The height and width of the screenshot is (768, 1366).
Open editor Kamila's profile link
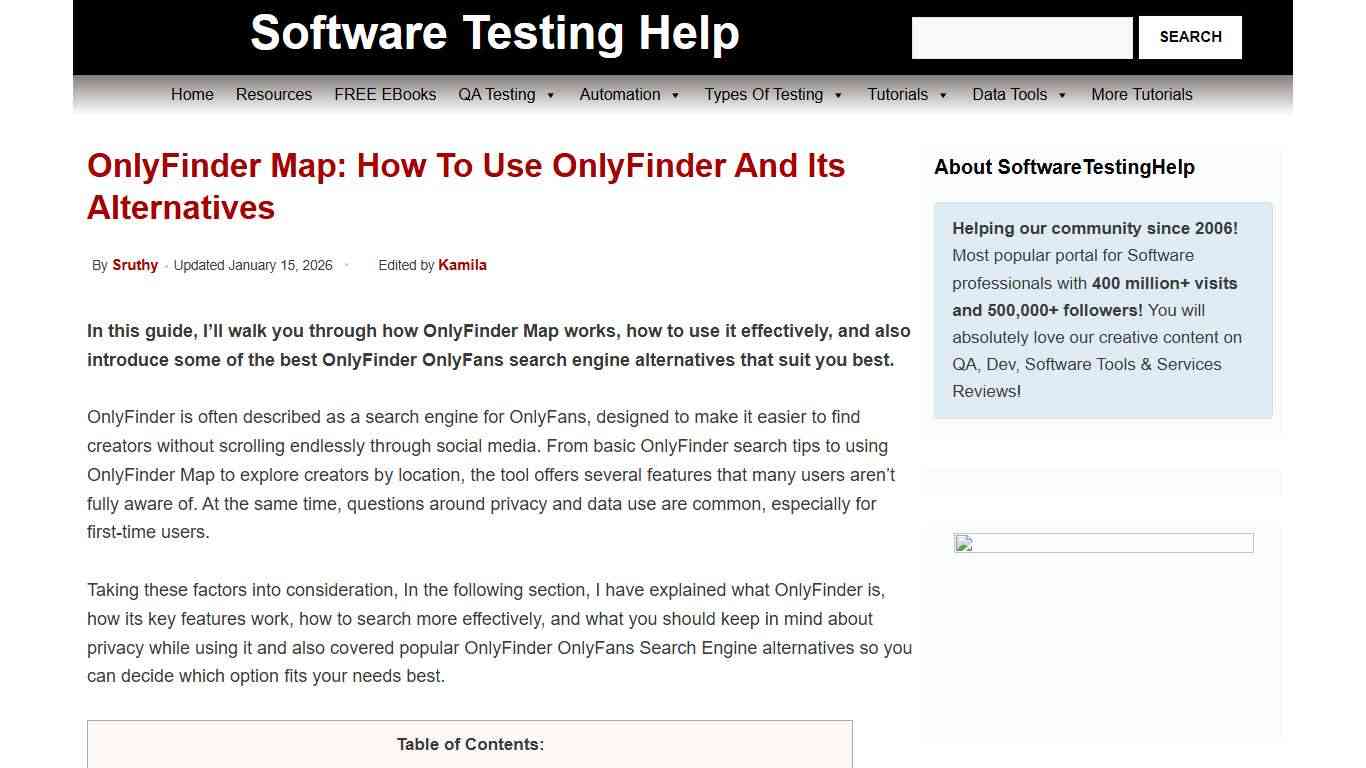click(x=462, y=265)
